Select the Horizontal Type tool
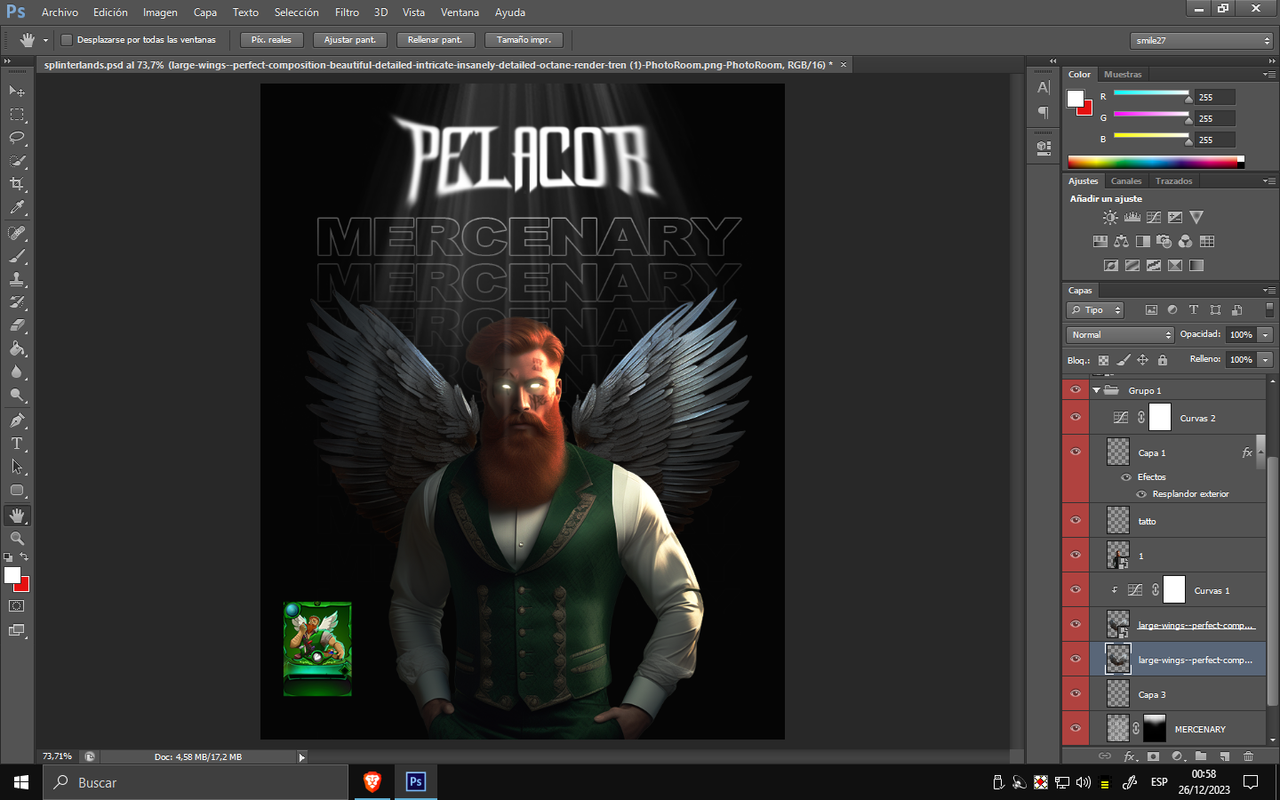The width and height of the screenshot is (1280, 800). click(17, 443)
